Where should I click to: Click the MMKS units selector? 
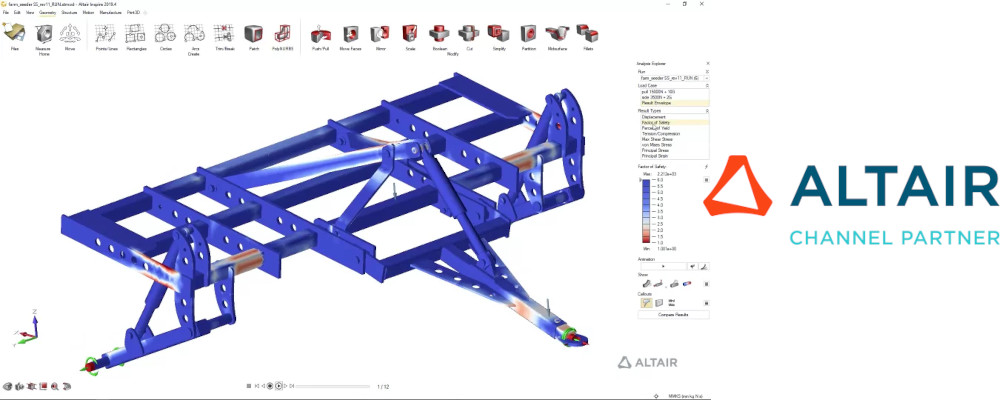coord(685,396)
